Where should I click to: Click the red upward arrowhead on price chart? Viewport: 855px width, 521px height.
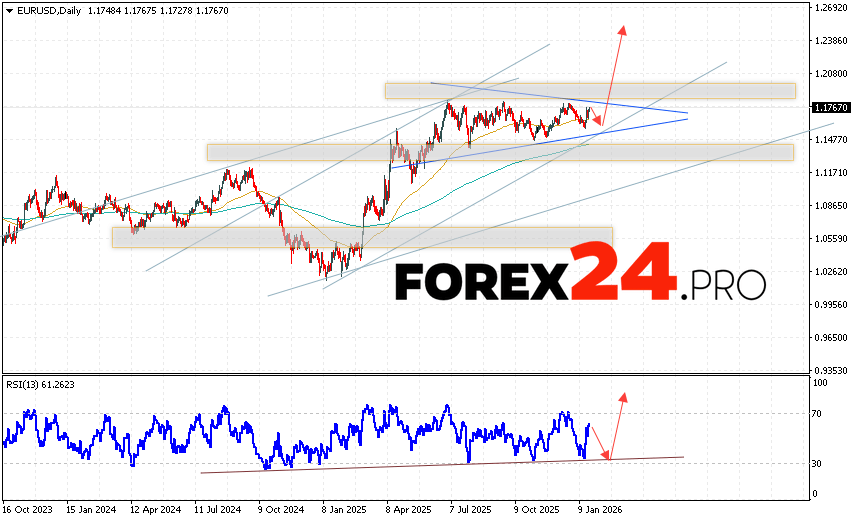623,30
